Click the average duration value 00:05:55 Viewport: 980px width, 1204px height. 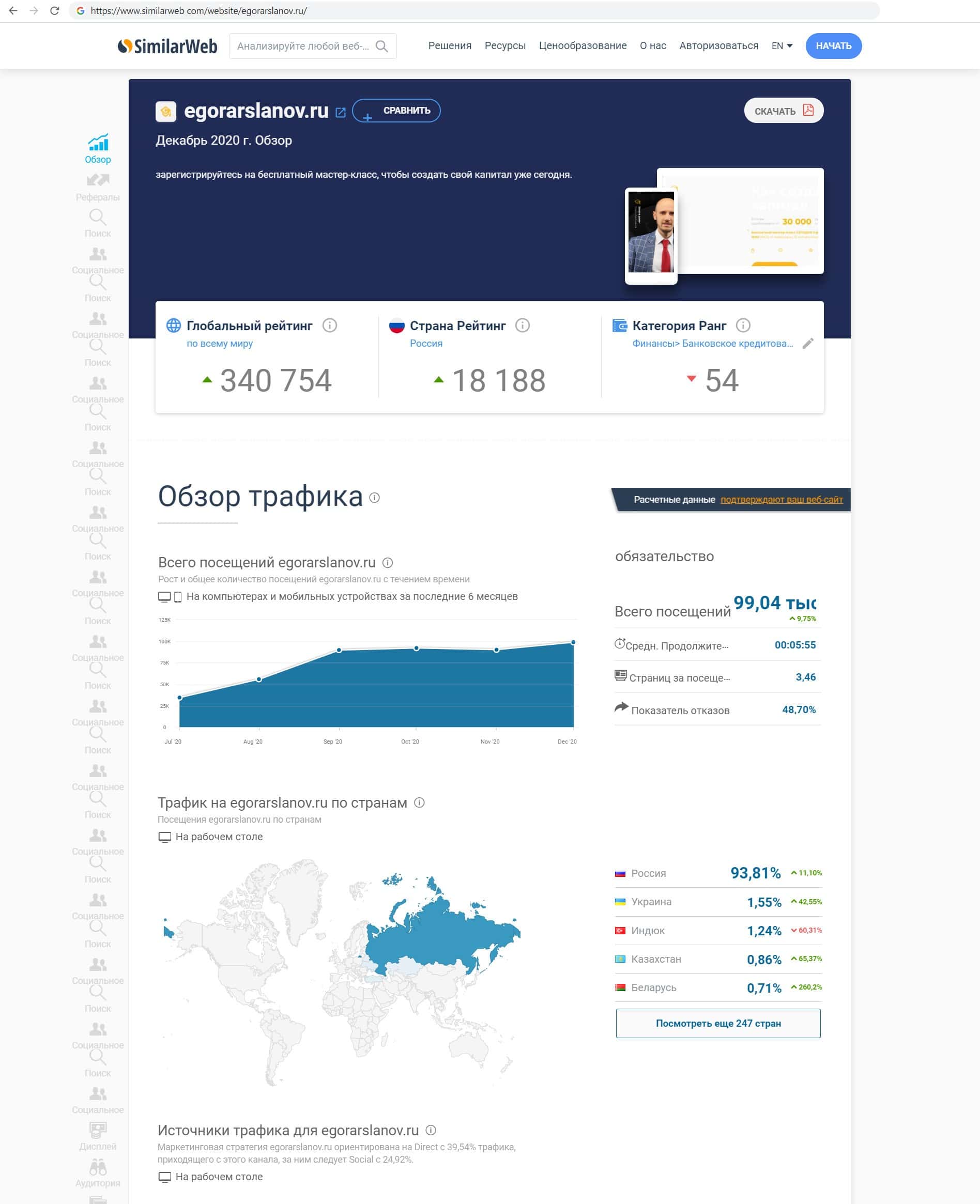(x=795, y=644)
